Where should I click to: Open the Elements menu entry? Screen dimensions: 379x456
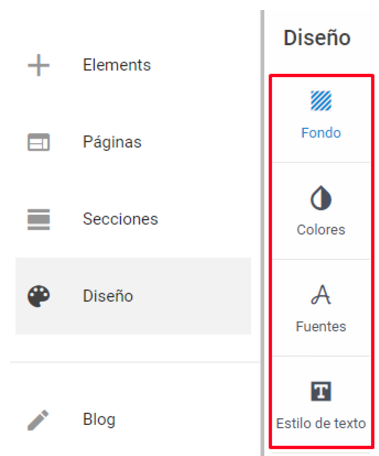point(117,65)
